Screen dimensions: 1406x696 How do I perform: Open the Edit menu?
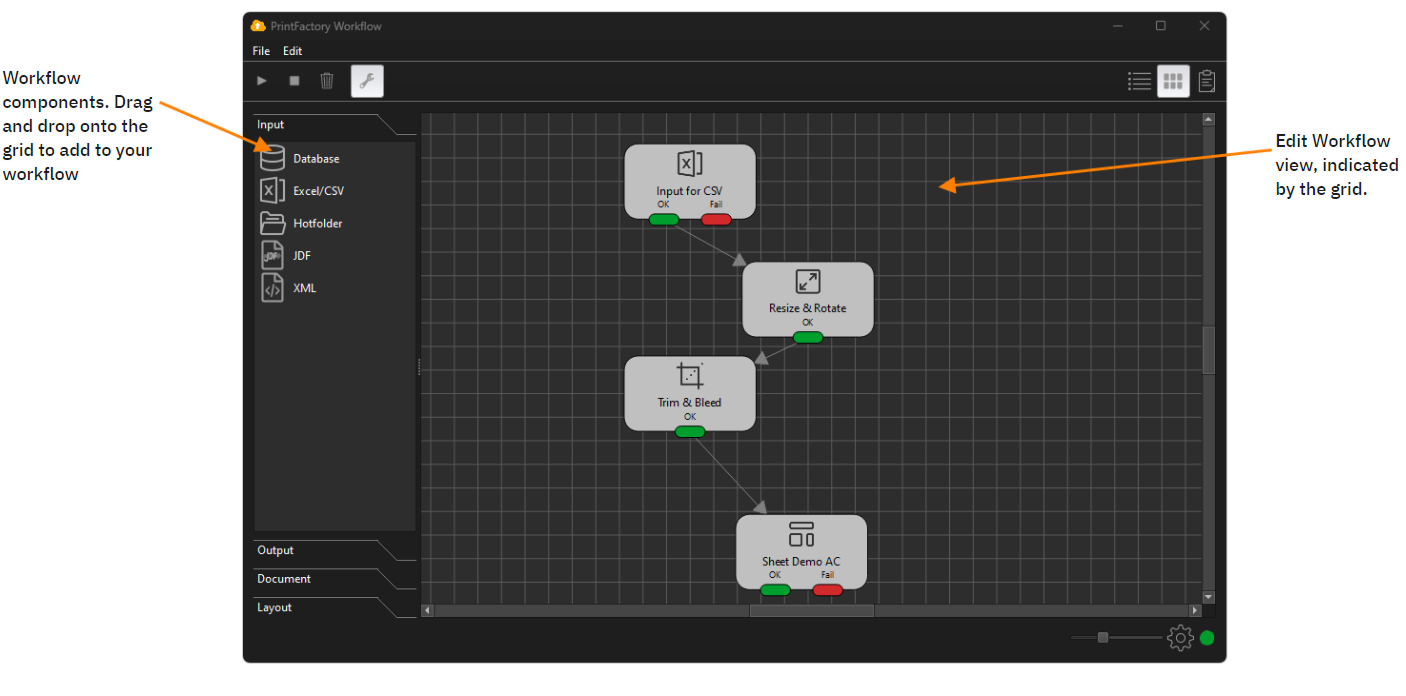[292, 51]
